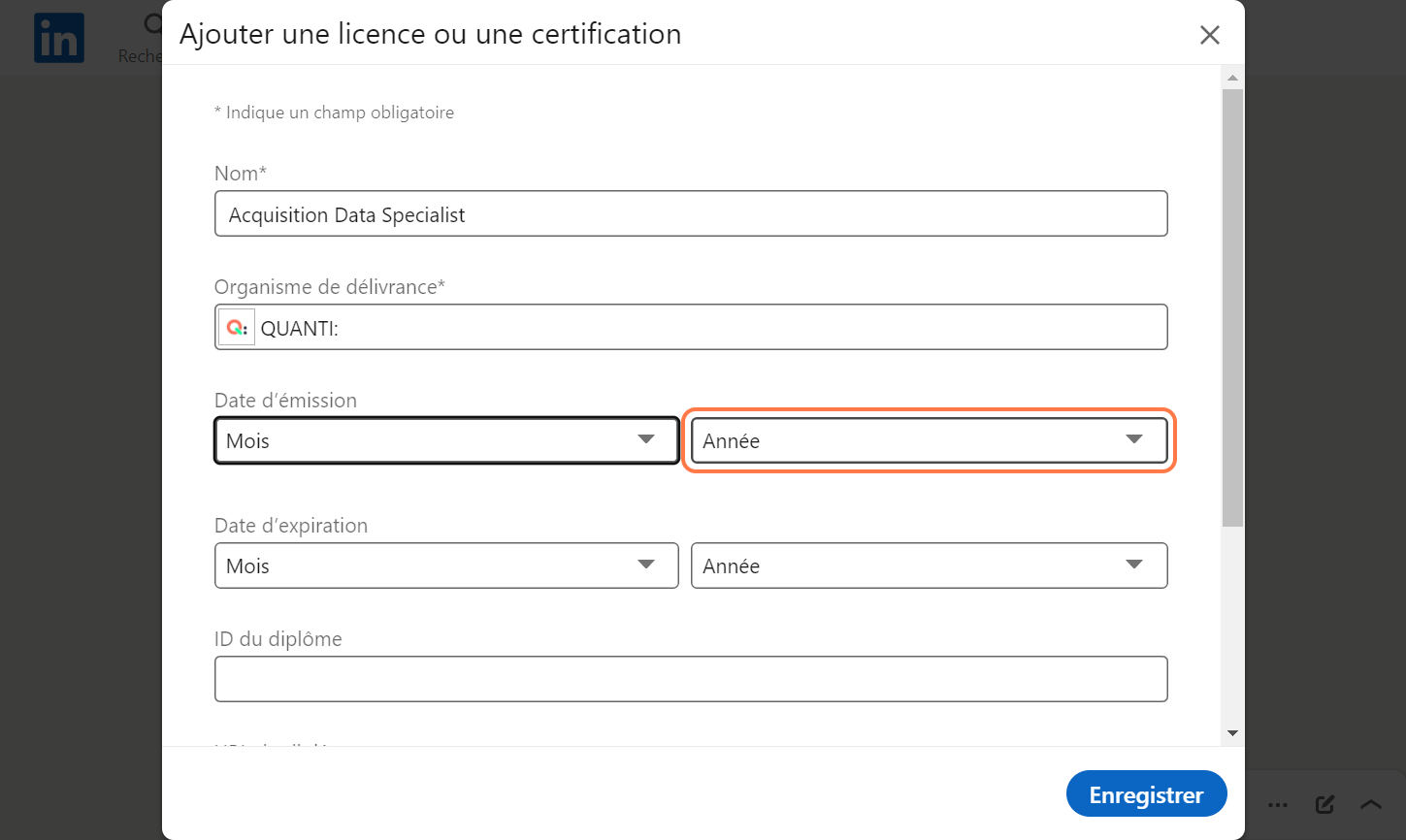Open the messaging options ellipsis icon
The height and width of the screenshot is (840, 1406).
tap(1278, 804)
